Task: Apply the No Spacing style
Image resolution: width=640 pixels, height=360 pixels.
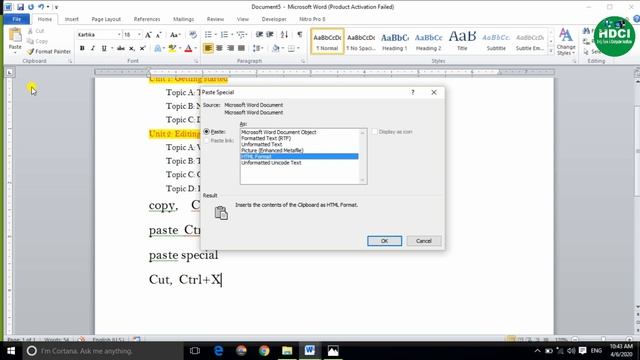Action: point(361,41)
